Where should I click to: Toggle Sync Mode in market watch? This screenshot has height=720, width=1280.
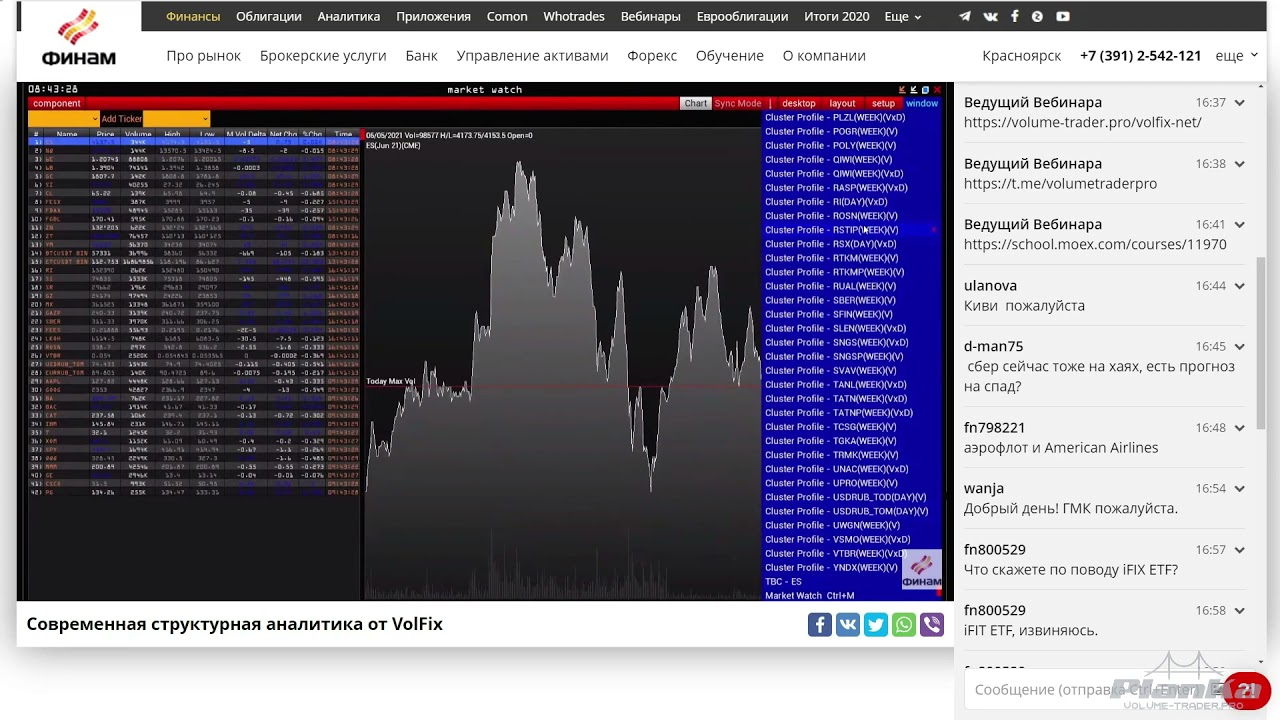738,103
